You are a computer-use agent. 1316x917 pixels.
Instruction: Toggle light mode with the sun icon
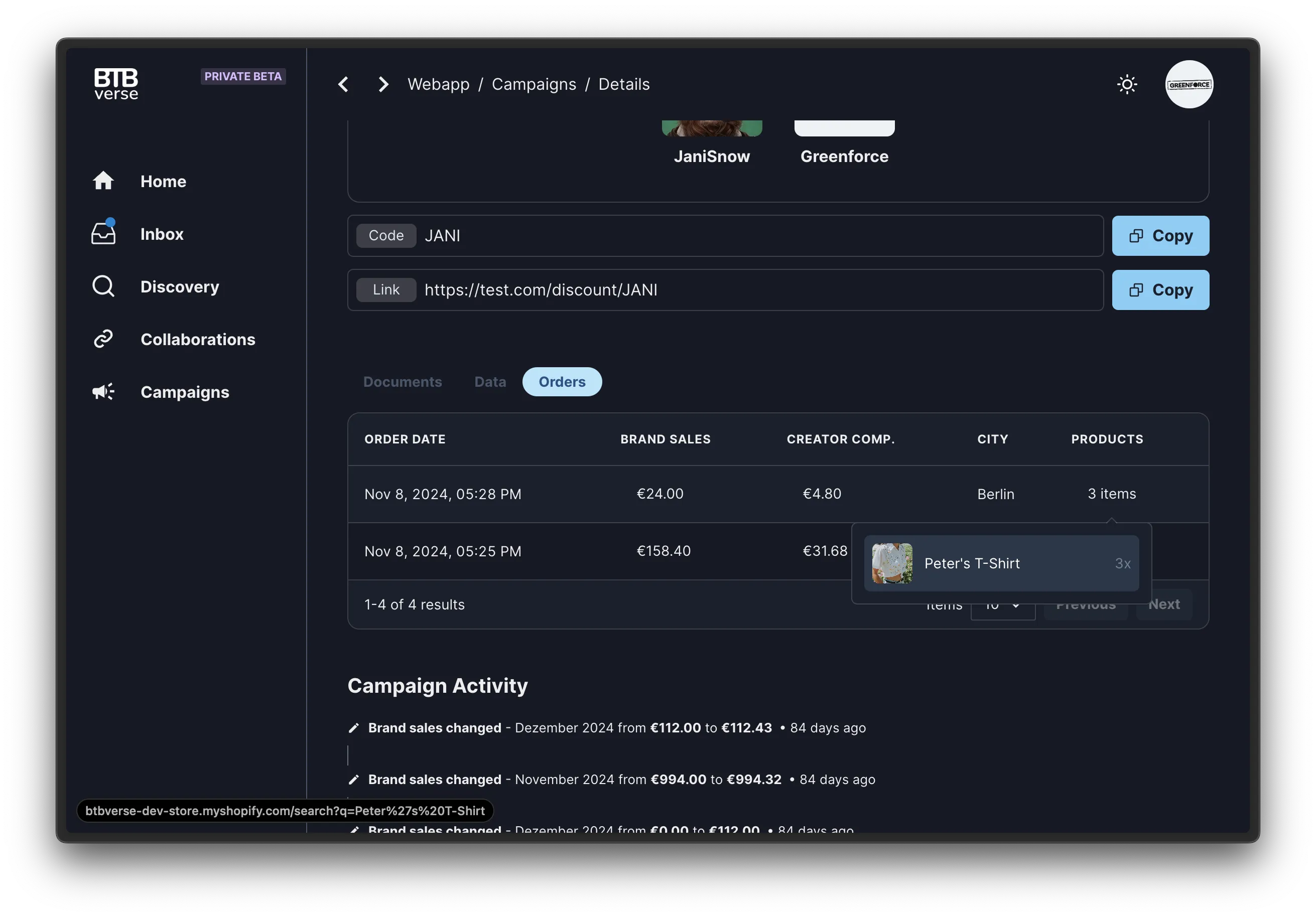1127,84
